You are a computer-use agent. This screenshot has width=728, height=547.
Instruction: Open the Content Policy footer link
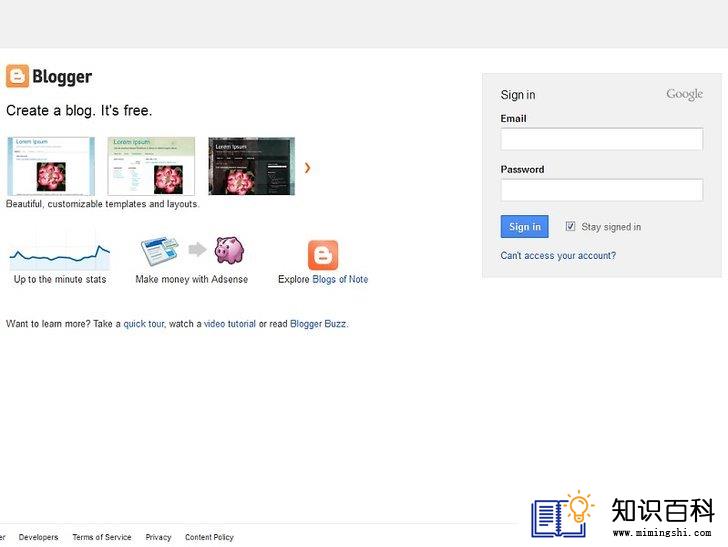pos(209,537)
